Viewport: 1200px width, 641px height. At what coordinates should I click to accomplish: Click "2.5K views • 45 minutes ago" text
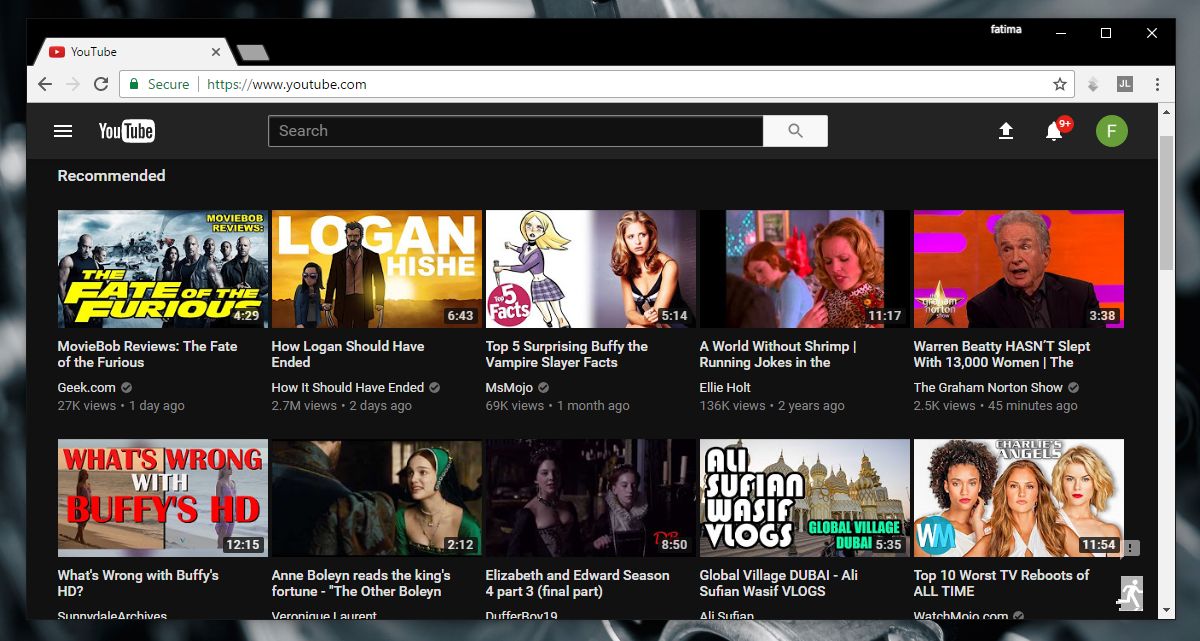[996, 406]
